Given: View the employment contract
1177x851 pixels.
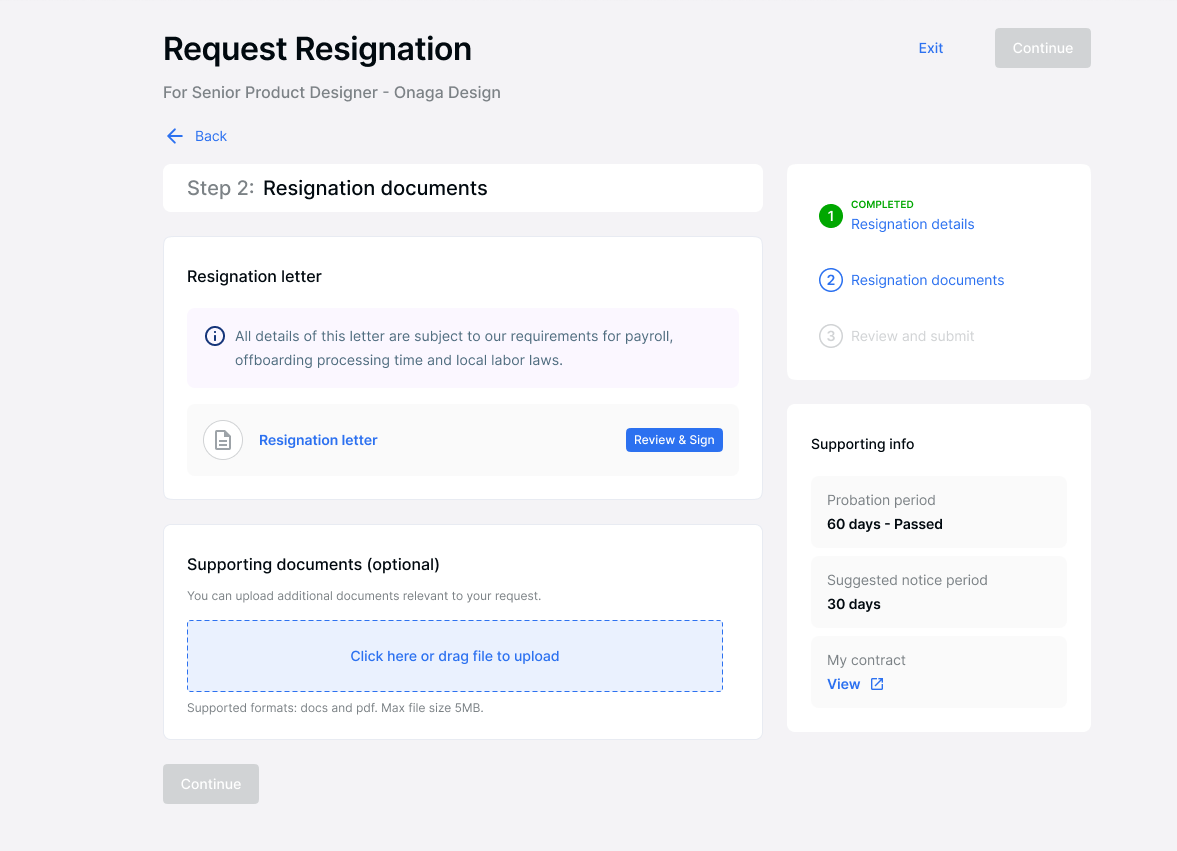Looking at the screenshot, I should click(x=843, y=684).
